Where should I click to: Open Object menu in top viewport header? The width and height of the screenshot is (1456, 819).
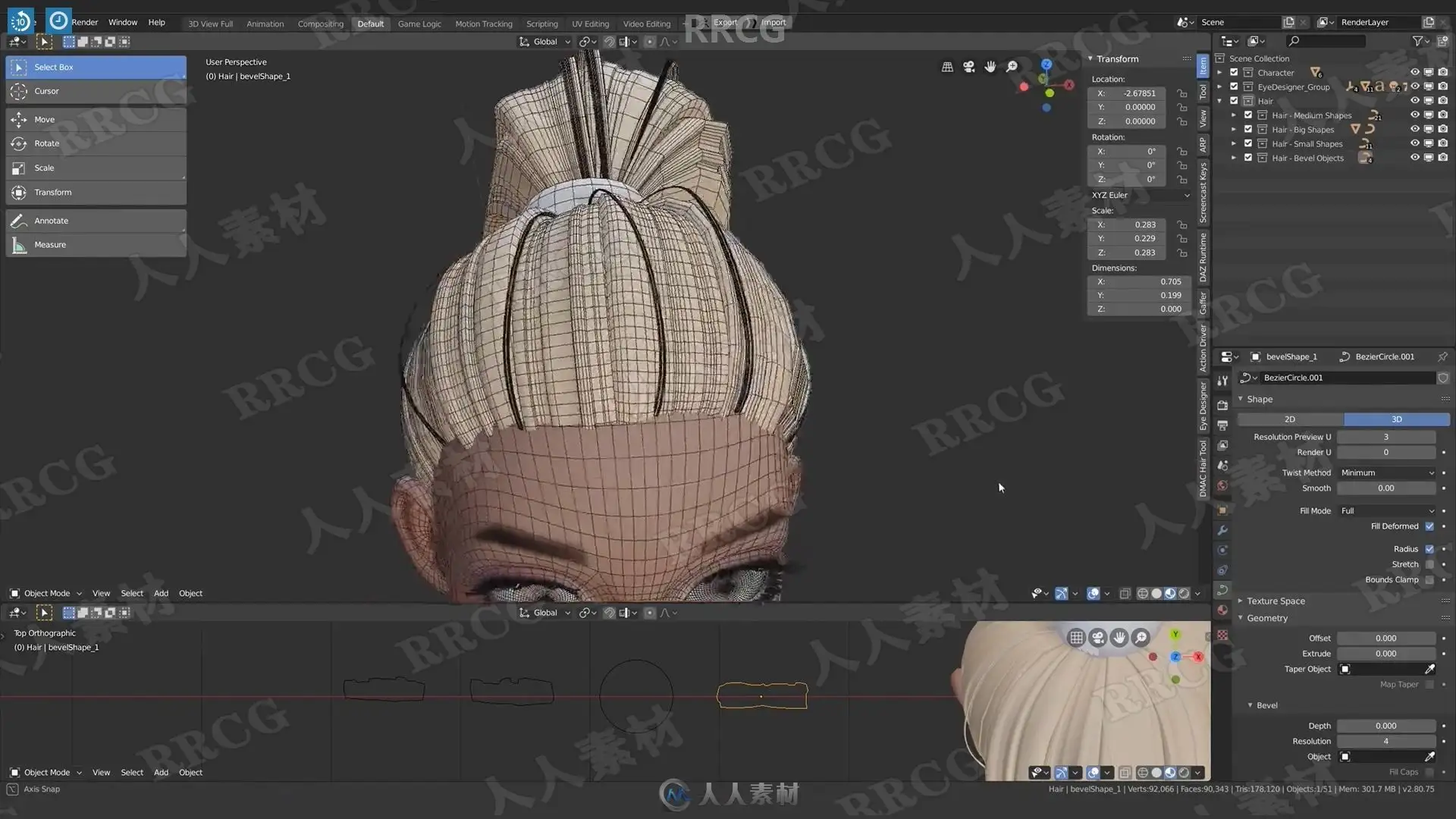coord(190,593)
